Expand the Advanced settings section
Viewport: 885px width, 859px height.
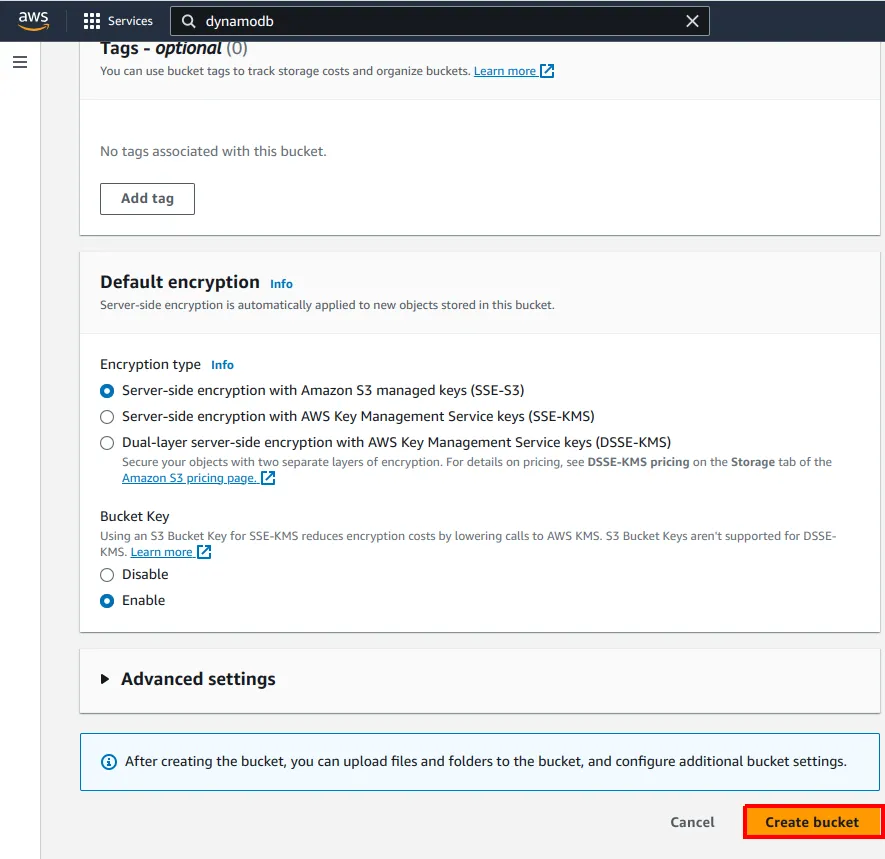tap(104, 678)
